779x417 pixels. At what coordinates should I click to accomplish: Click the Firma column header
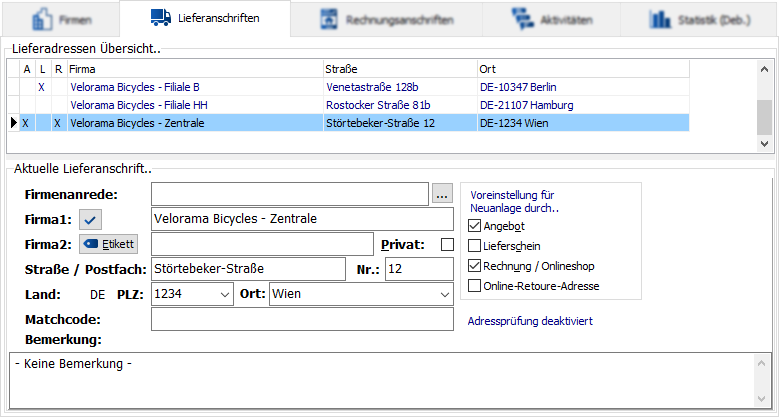[x=195, y=69]
